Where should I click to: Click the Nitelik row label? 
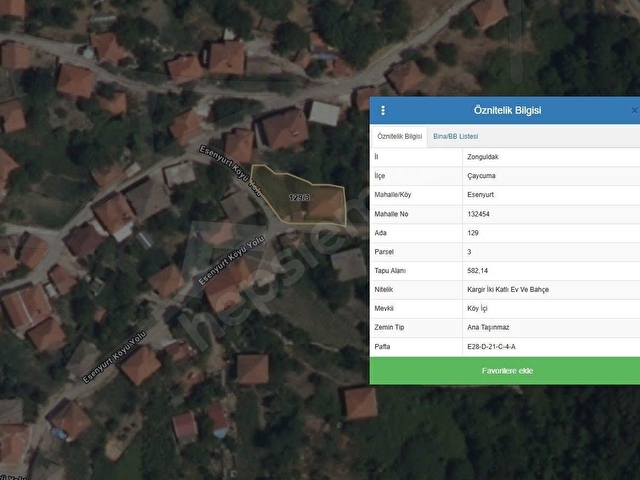coord(384,289)
